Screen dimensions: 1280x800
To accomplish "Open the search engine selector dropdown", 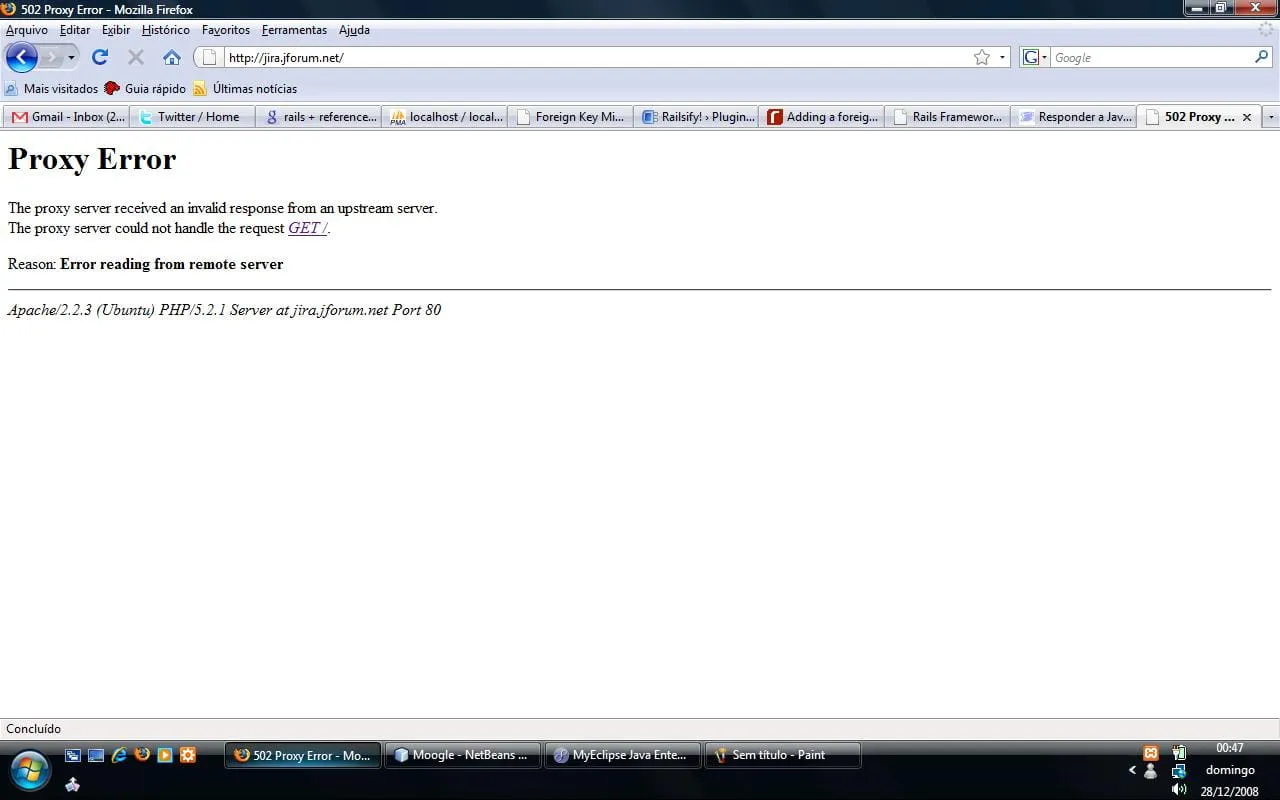I will (x=1035, y=58).
